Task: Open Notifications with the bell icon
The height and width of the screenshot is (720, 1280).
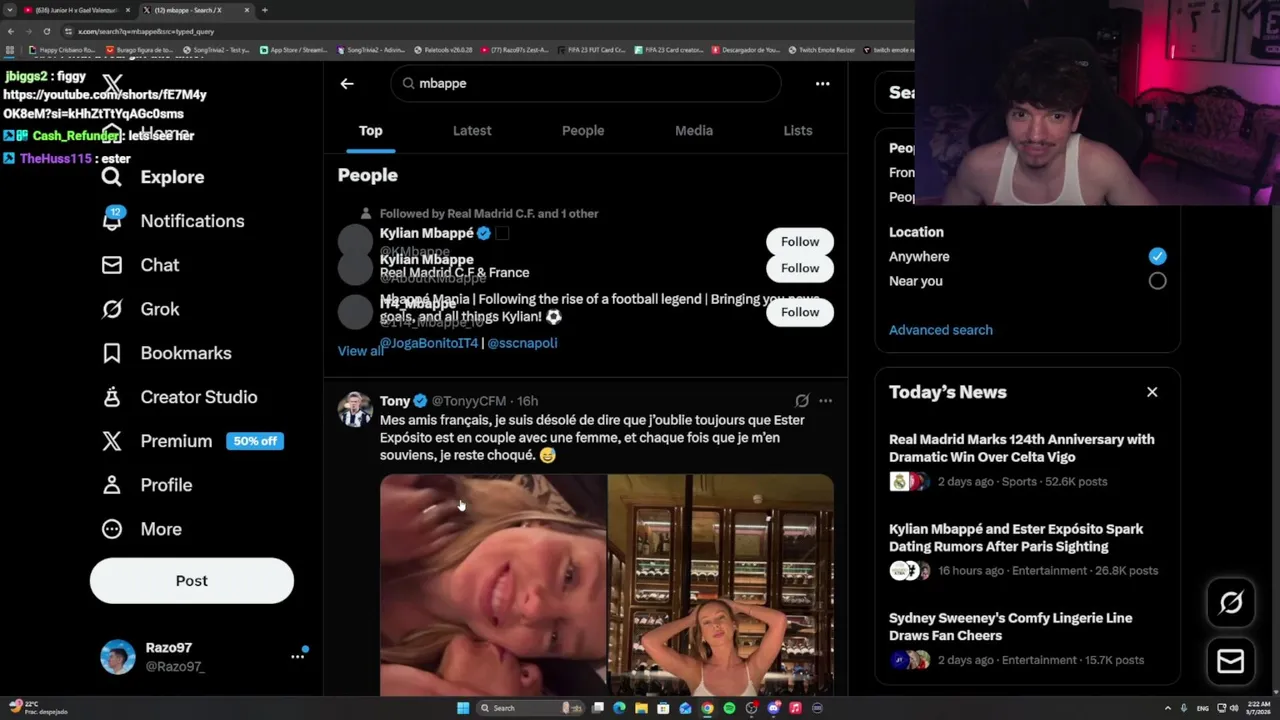Action: 172,221
